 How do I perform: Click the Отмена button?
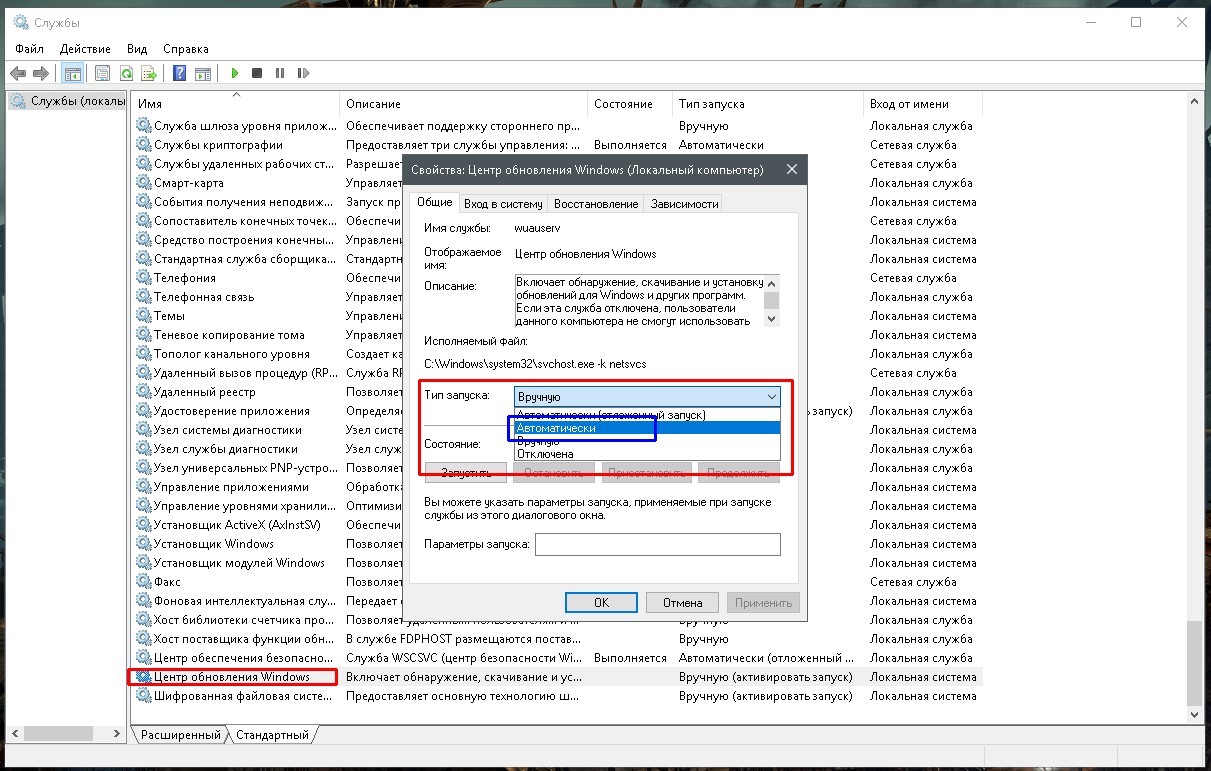[682, 603]
